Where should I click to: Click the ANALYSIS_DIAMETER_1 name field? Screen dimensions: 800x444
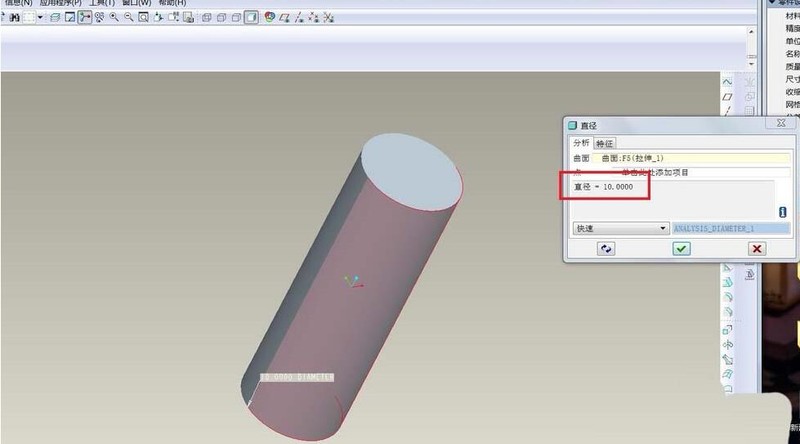tap(731, 228)
